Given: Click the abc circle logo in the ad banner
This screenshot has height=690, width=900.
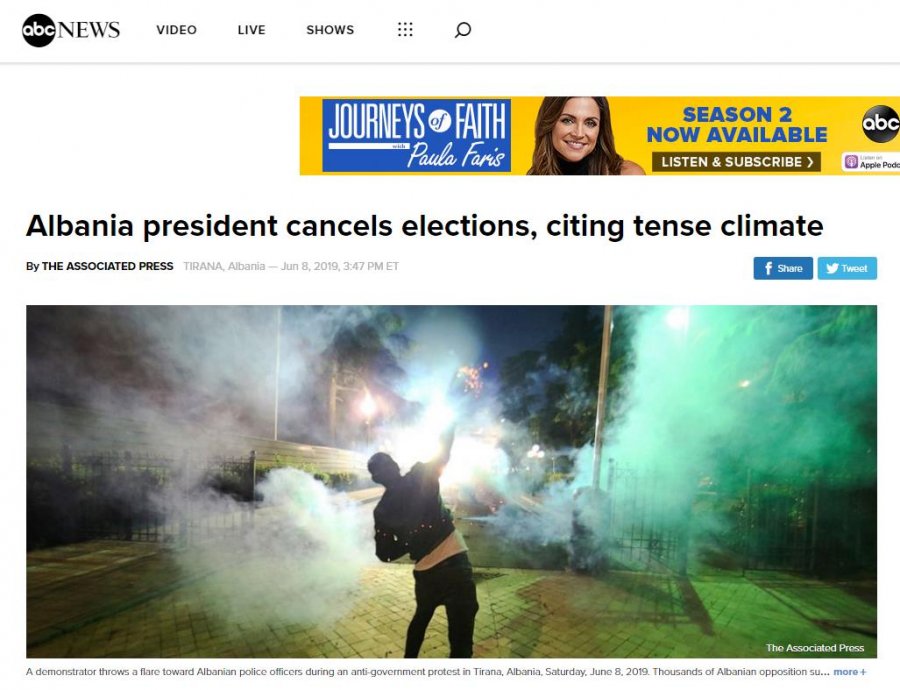Looking at the screenshot, I should 881,123.
